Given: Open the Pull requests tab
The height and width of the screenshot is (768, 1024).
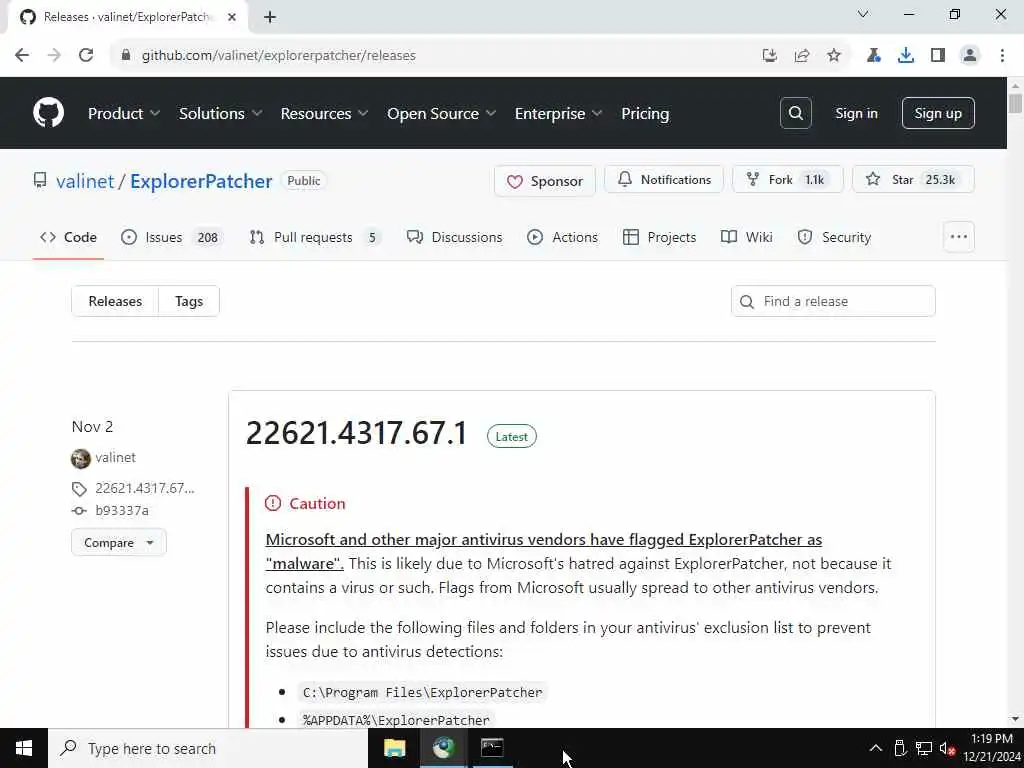Looking at the screenshot, I should click(x=315, y=236).
